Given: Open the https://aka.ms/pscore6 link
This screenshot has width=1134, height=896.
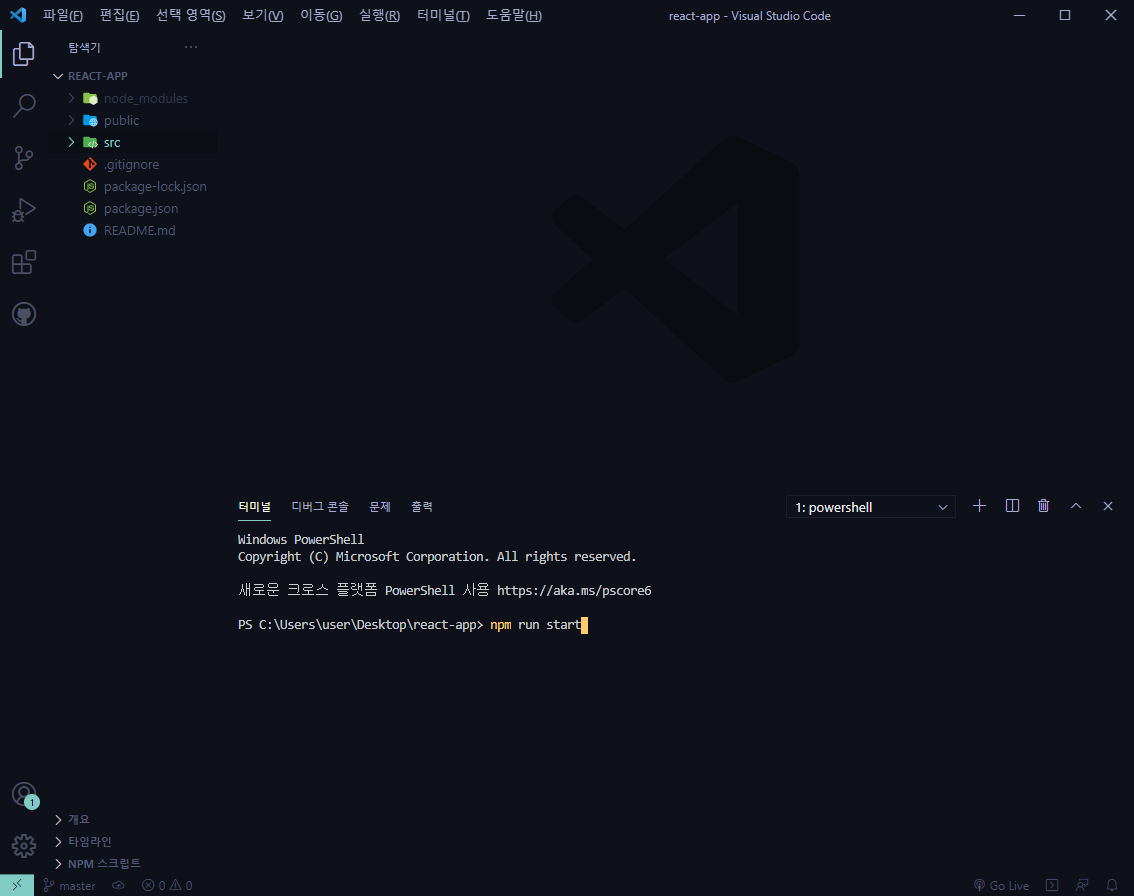Looking at the screenshot, I should (574, 590).
